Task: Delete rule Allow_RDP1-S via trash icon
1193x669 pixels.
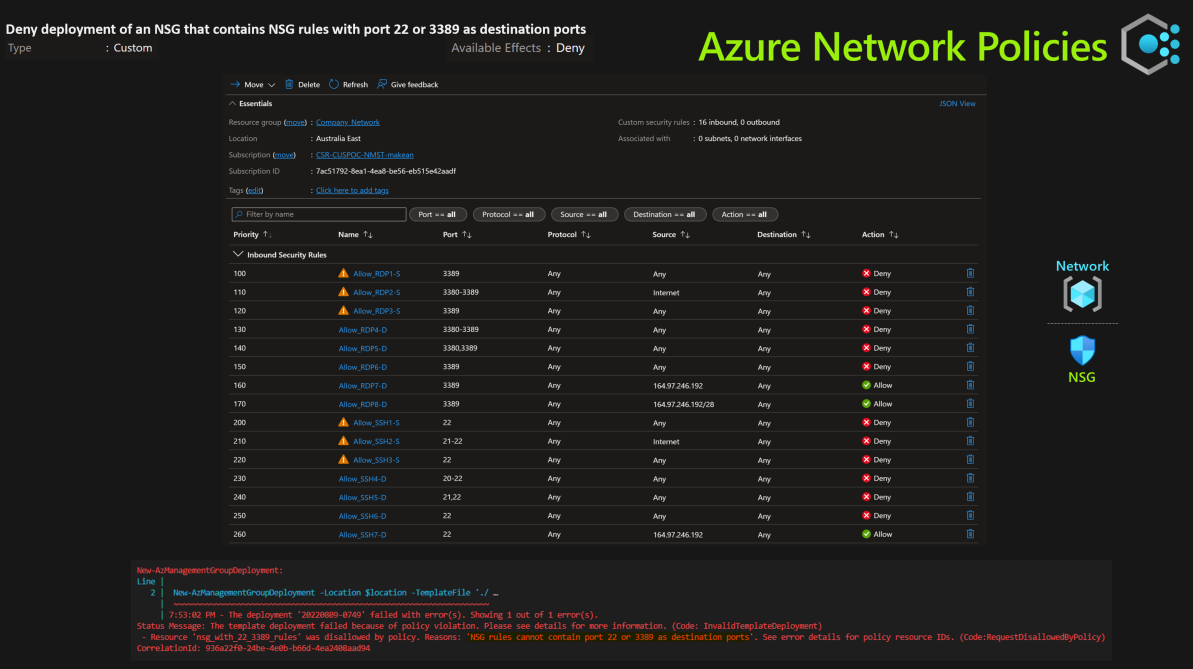Action: tap(970, 273)
